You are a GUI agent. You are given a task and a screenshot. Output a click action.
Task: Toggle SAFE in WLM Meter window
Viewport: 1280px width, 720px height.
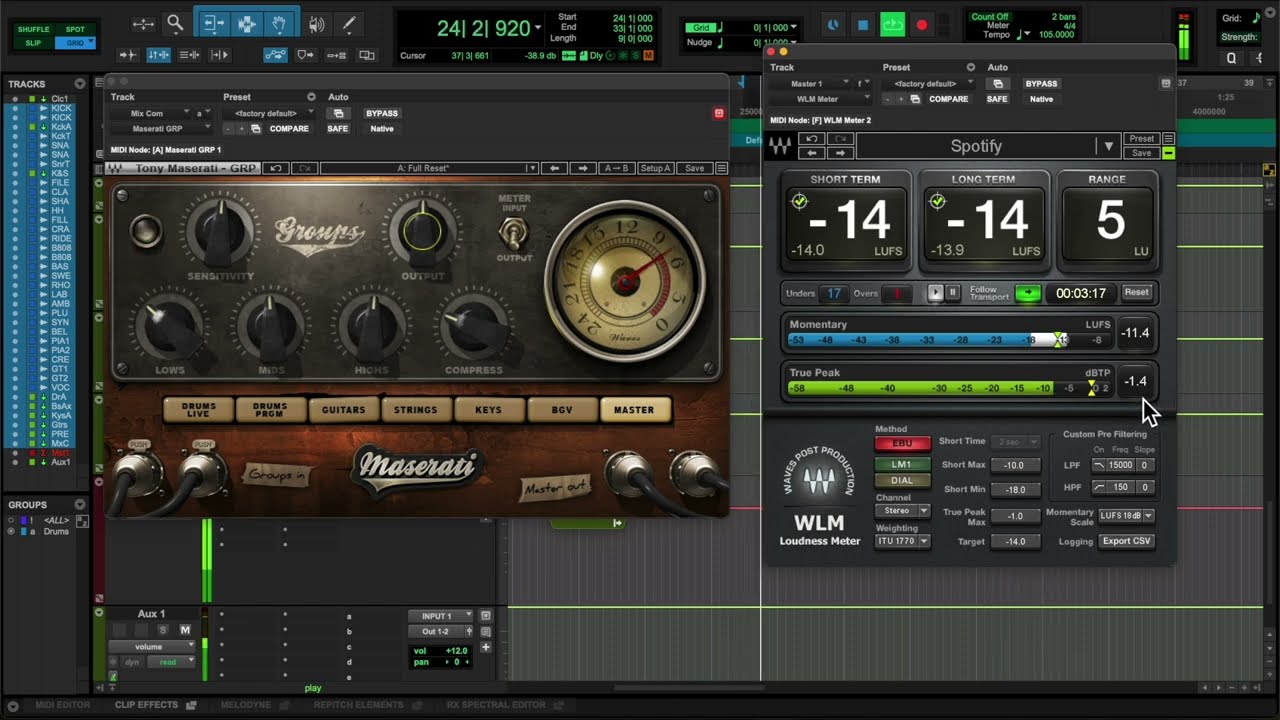pyautogui.click(x=997, y=99)
